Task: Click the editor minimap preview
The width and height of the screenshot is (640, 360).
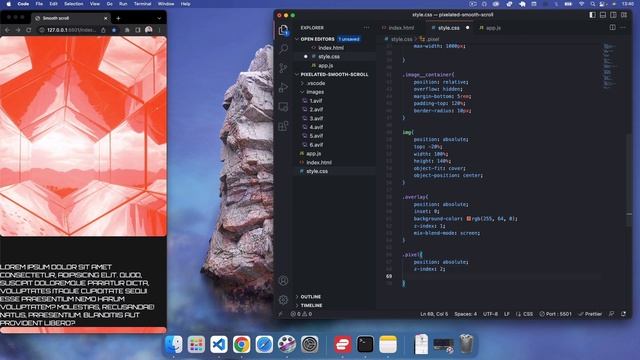Action: tap(610, 65)
